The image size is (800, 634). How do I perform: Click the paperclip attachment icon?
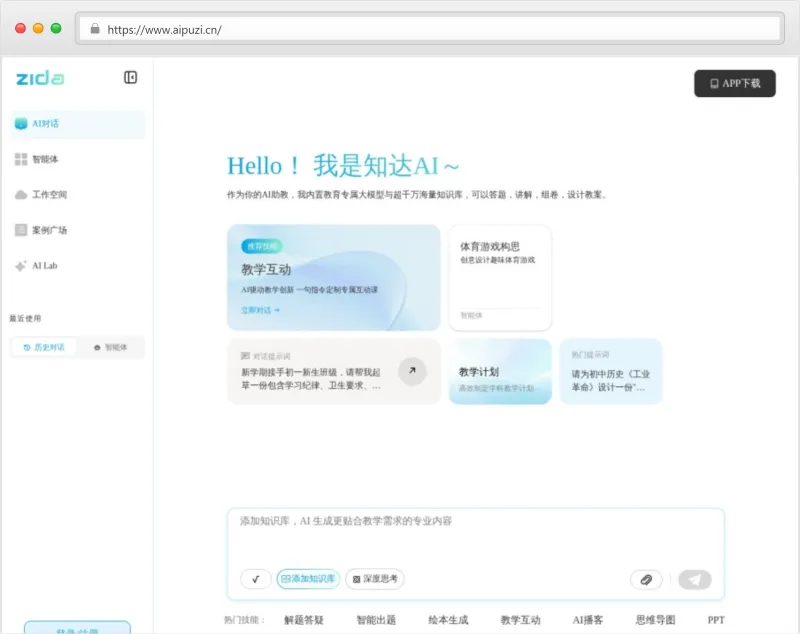[646, 580]
